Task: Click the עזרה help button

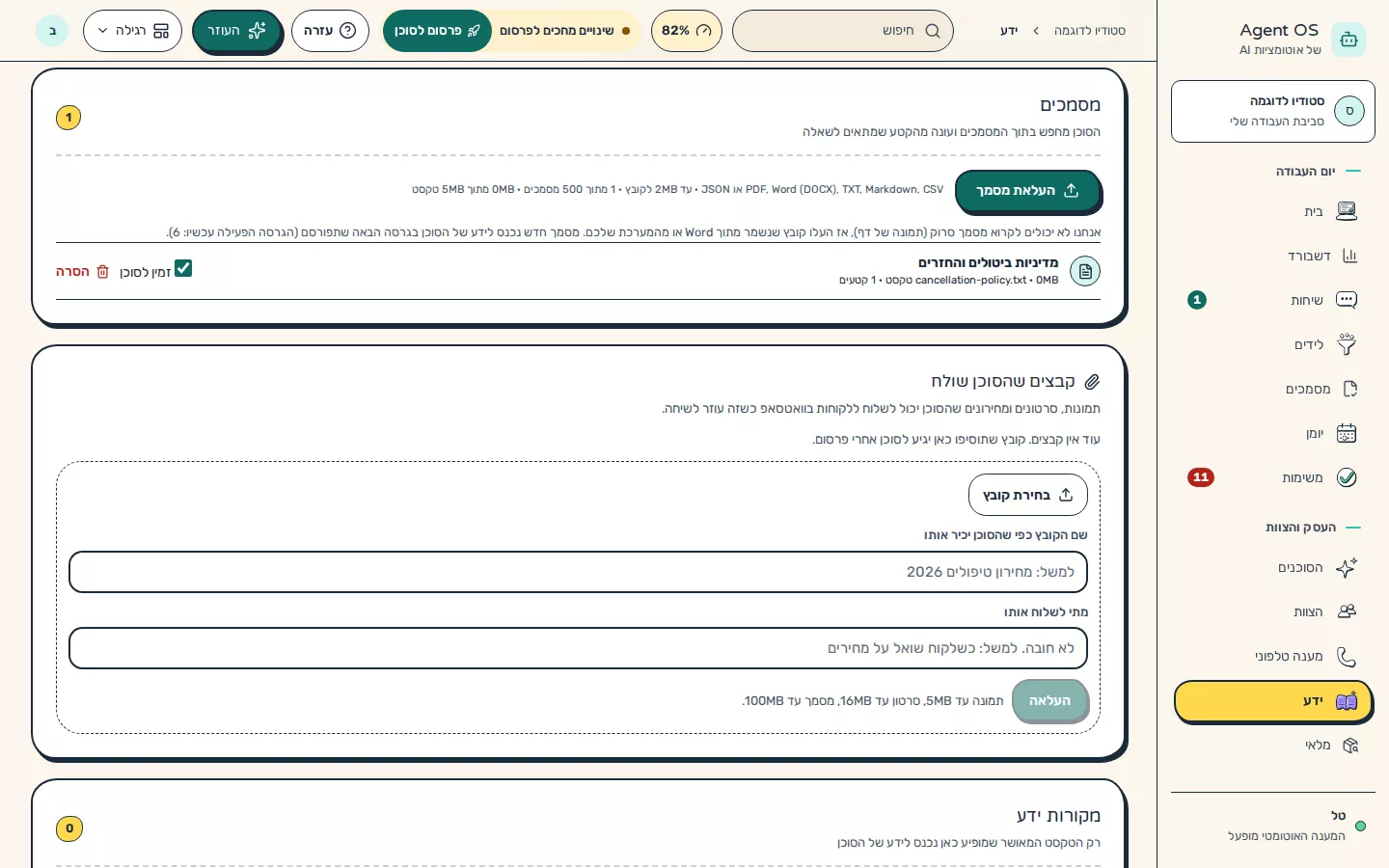Action: tap(330, 31)
